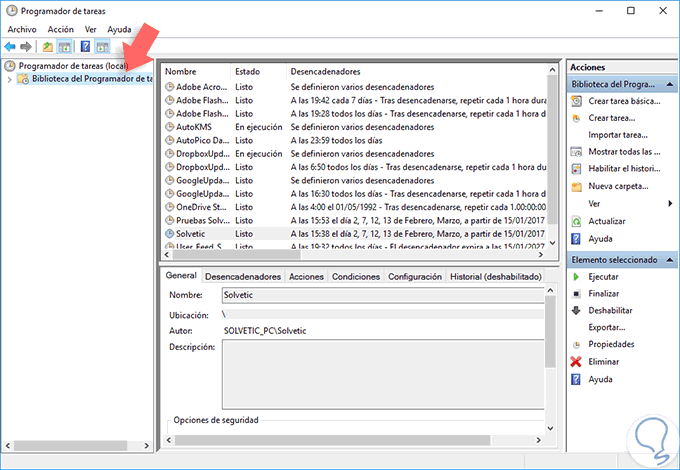
Task: Click the Nombre field containing Solvetic
Action: pyautogui.click(x=383, y=295)
